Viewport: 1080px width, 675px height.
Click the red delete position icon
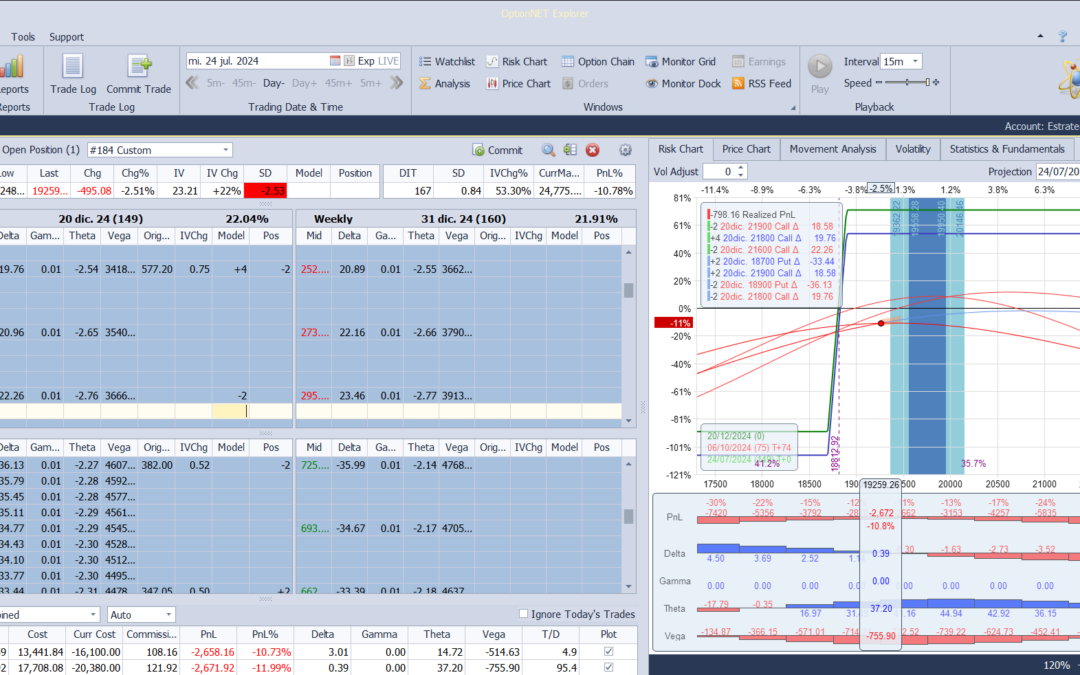point(592,150)
